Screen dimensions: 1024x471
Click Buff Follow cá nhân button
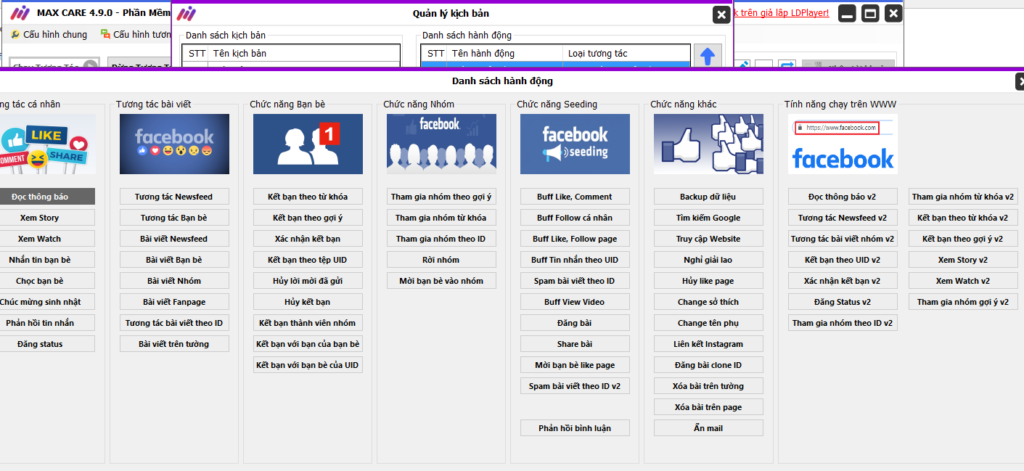(575, 218)
